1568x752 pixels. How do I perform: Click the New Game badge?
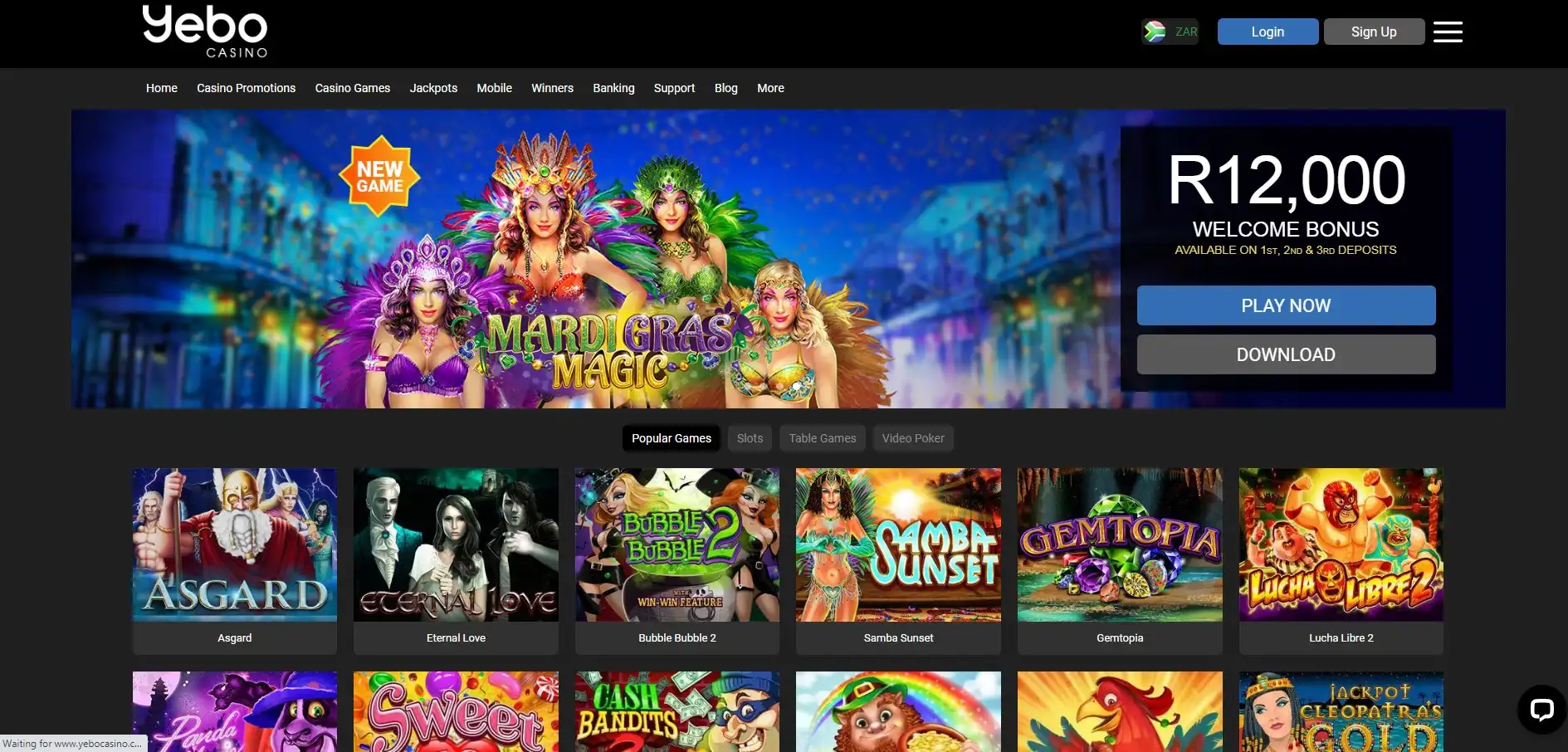click(x=379, y=176)
